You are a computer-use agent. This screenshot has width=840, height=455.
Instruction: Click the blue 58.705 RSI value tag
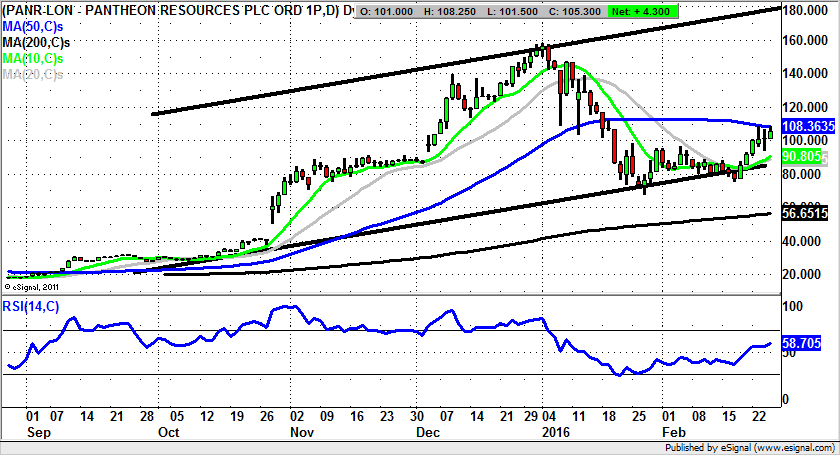point(803,342)
